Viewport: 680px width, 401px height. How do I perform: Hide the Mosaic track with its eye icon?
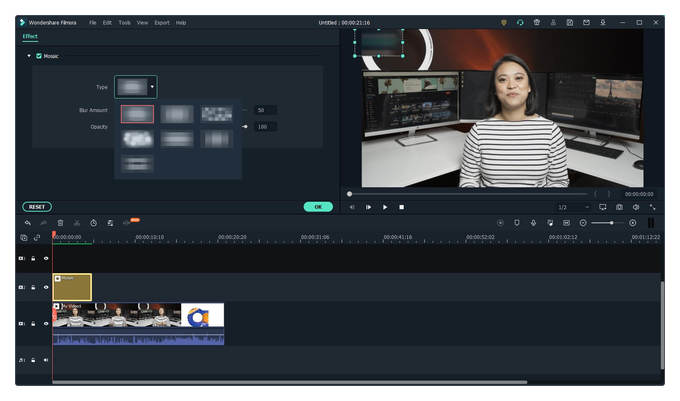46,287
